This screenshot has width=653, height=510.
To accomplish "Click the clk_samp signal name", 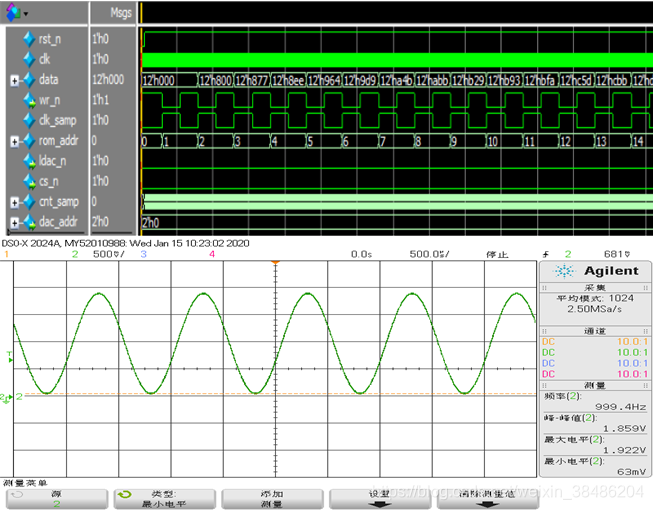I will click(x=57, y=121).
